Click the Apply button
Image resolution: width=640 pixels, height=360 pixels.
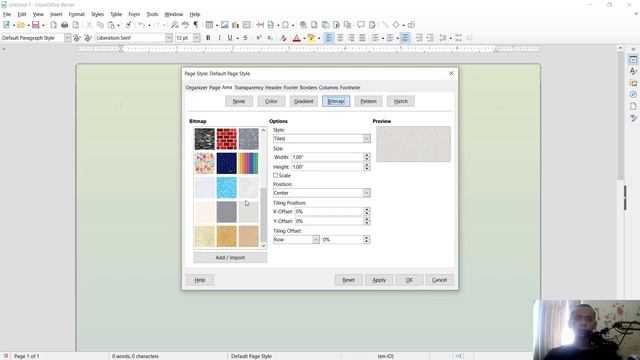379,280
